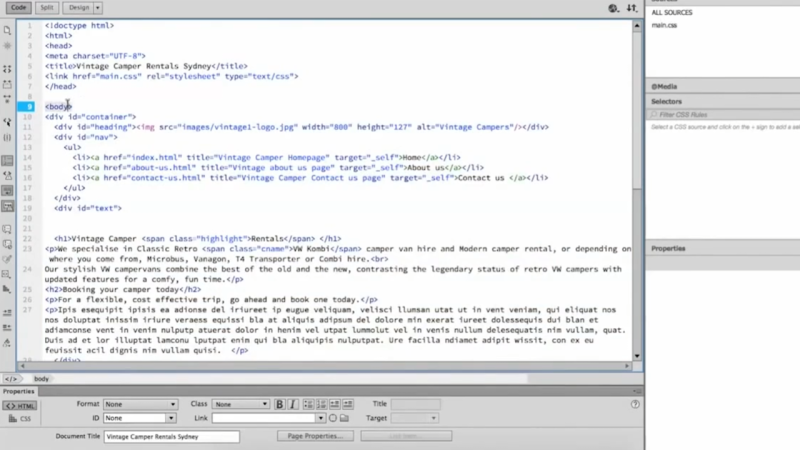800x450 pixels.
Task: Open the Properties panel help icon
Action: point(635,404)
